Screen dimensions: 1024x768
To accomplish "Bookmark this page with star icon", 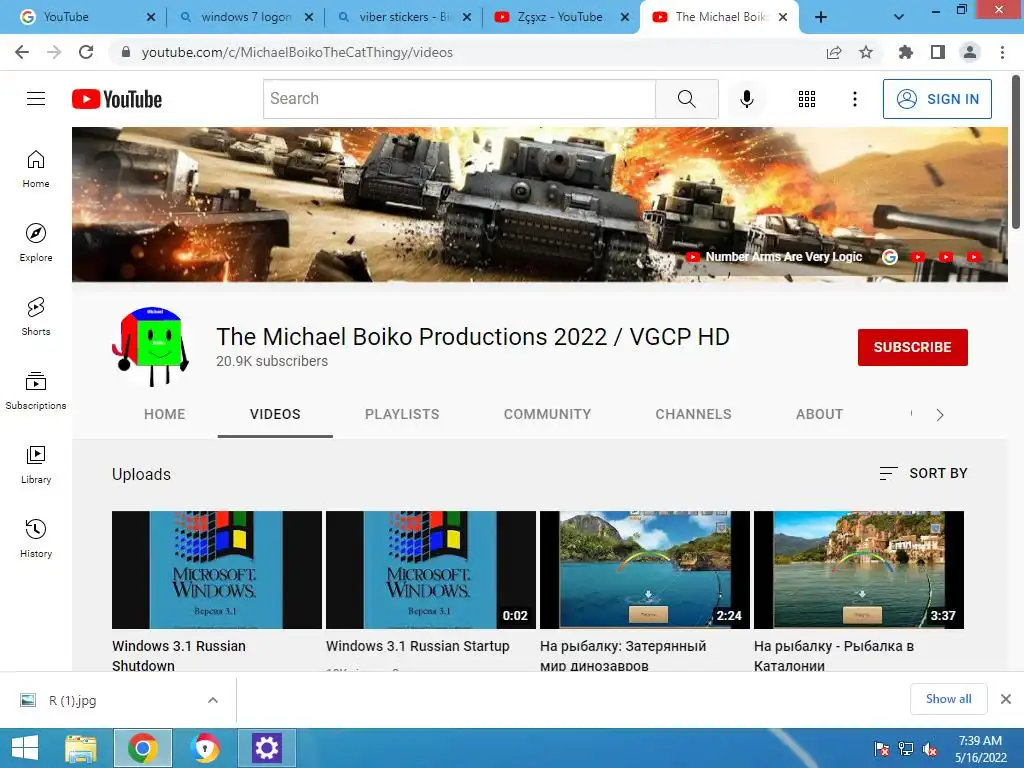I will tap(866, 52).
